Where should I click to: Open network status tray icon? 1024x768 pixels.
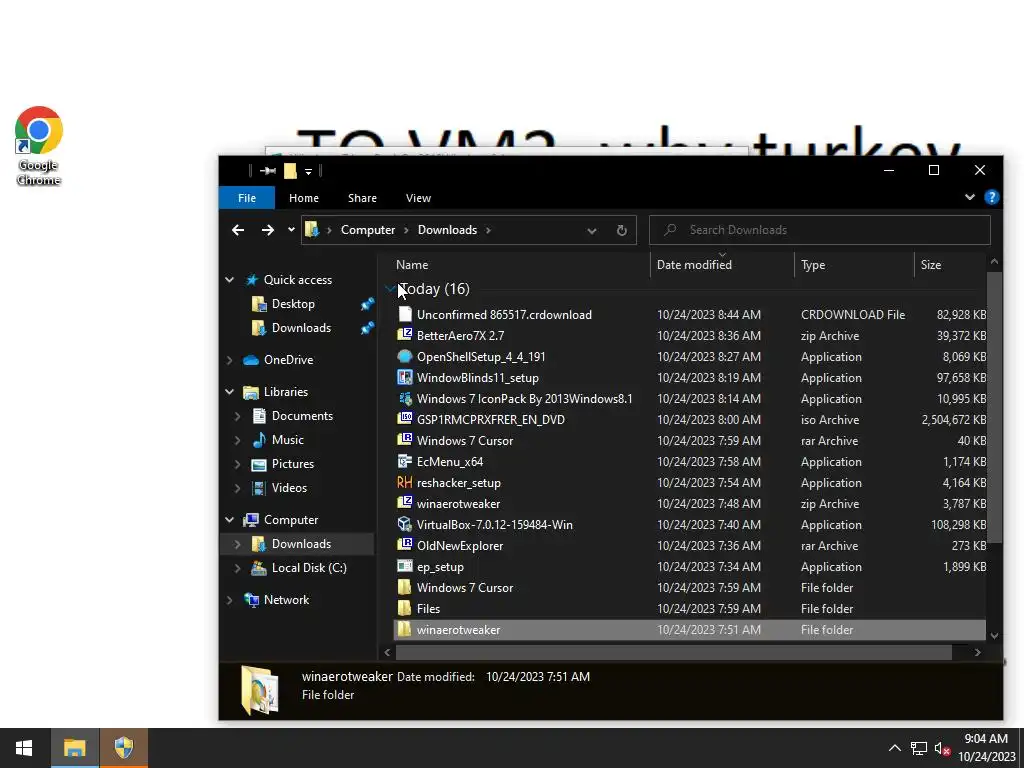919,748
